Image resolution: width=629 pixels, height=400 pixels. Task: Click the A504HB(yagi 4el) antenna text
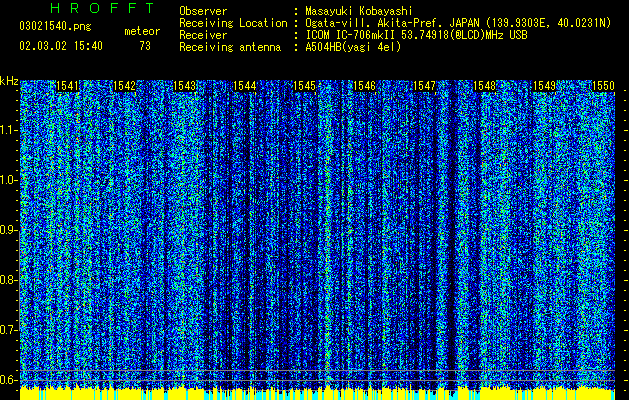click(353, 47)
